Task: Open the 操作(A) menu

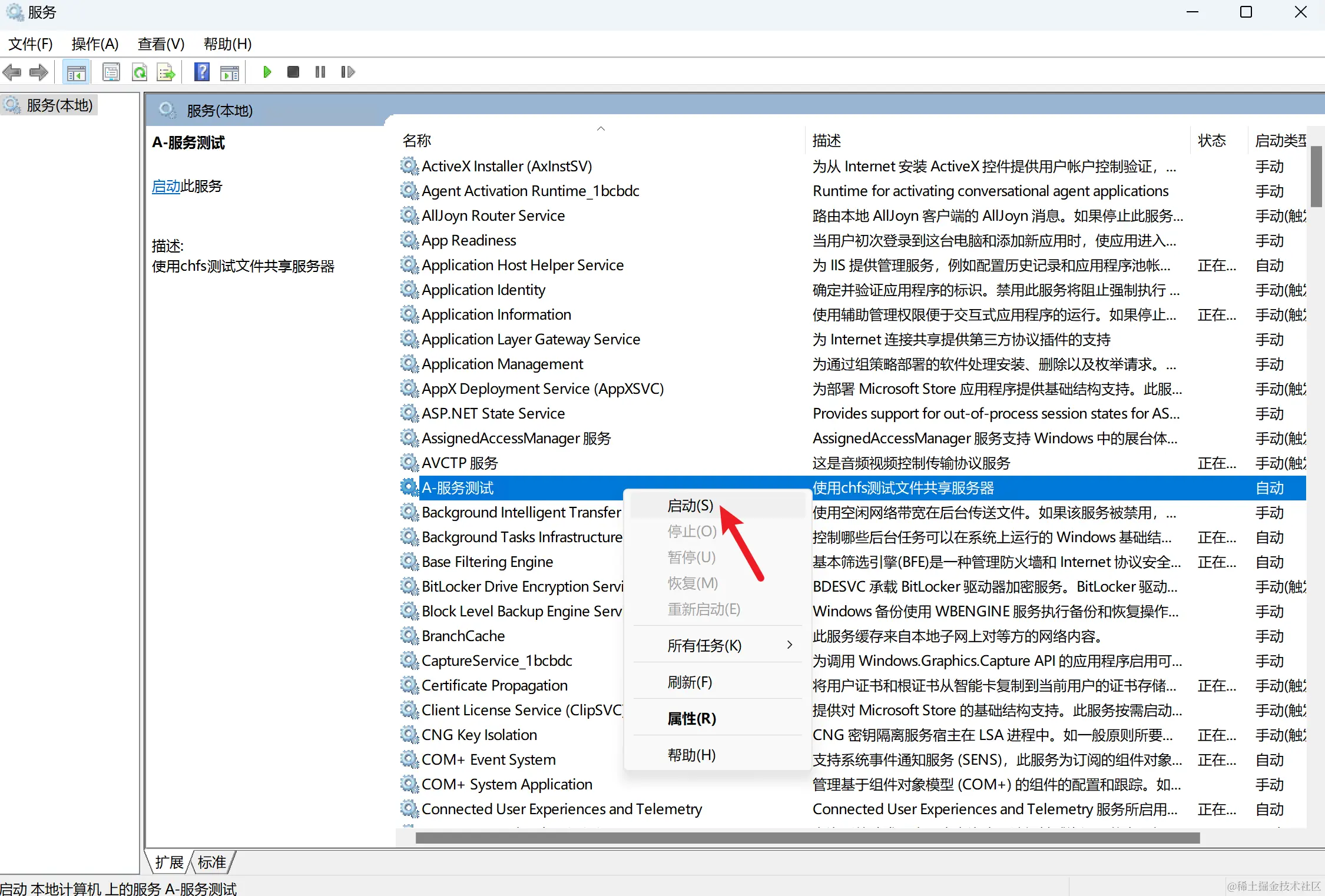Action: tap(95, 44)
